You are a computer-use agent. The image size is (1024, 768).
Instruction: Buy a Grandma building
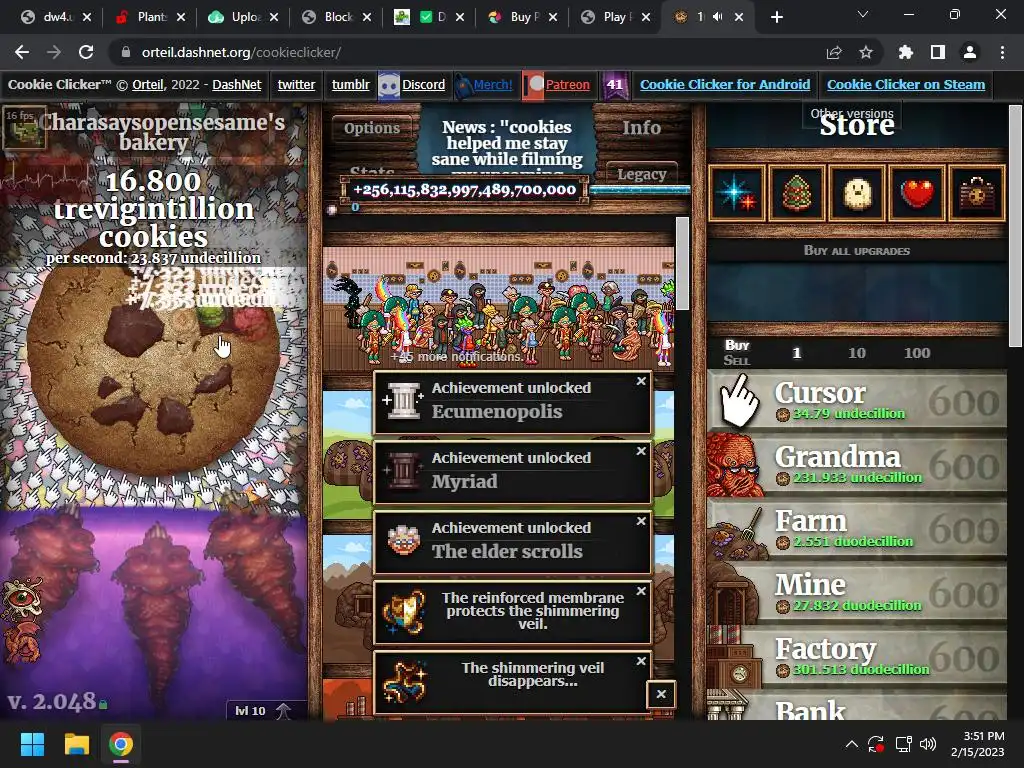tap(856, 464)
